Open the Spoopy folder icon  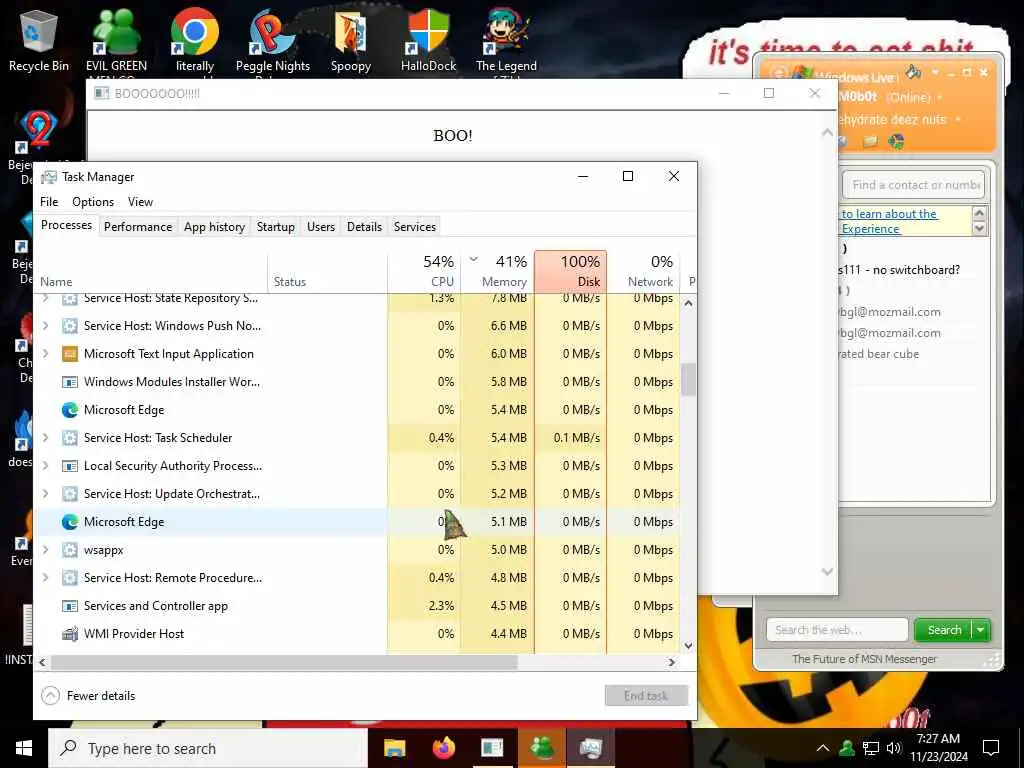351,40
